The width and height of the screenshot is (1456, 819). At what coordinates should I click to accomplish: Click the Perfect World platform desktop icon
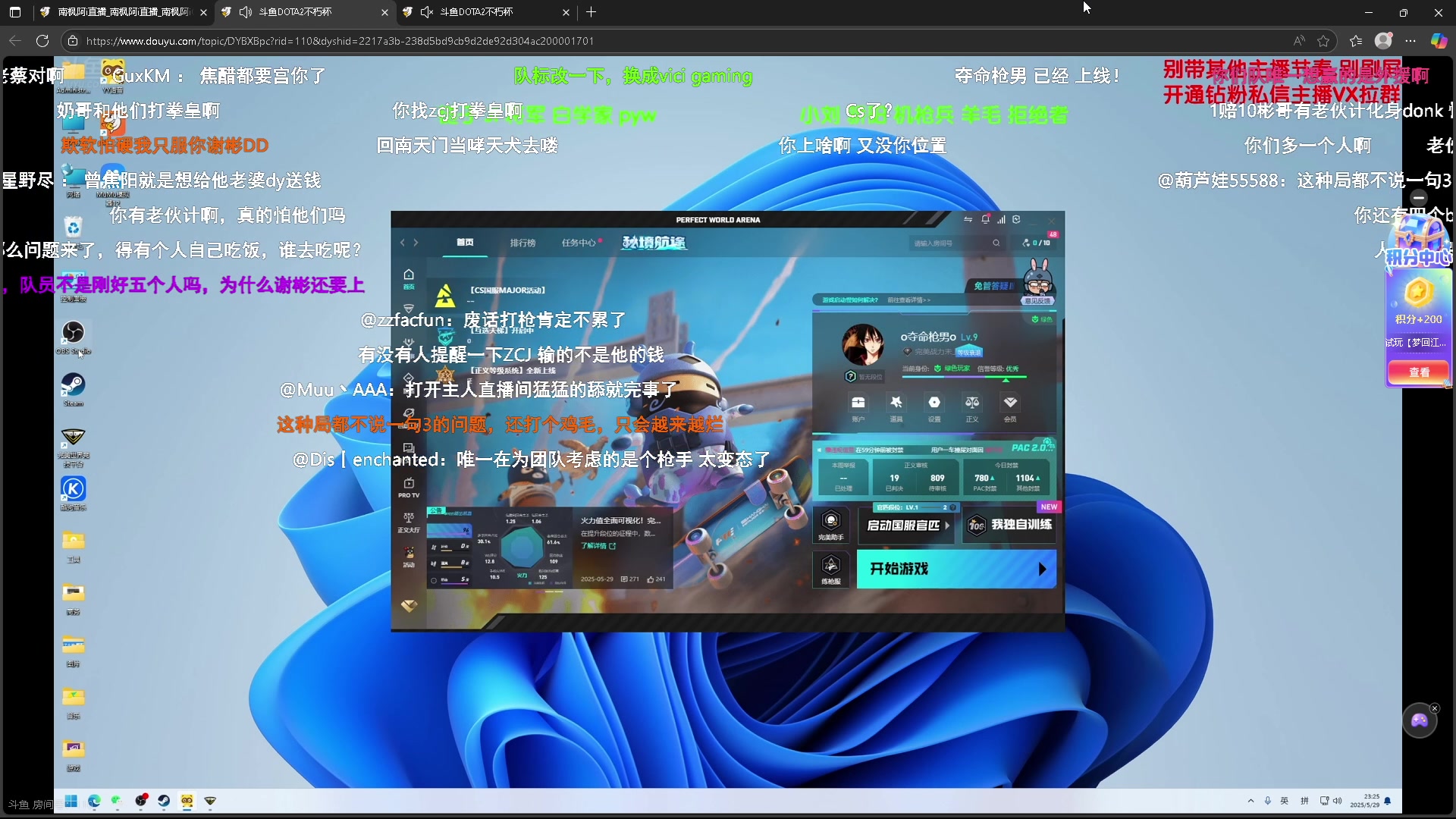tap(74, 447)
